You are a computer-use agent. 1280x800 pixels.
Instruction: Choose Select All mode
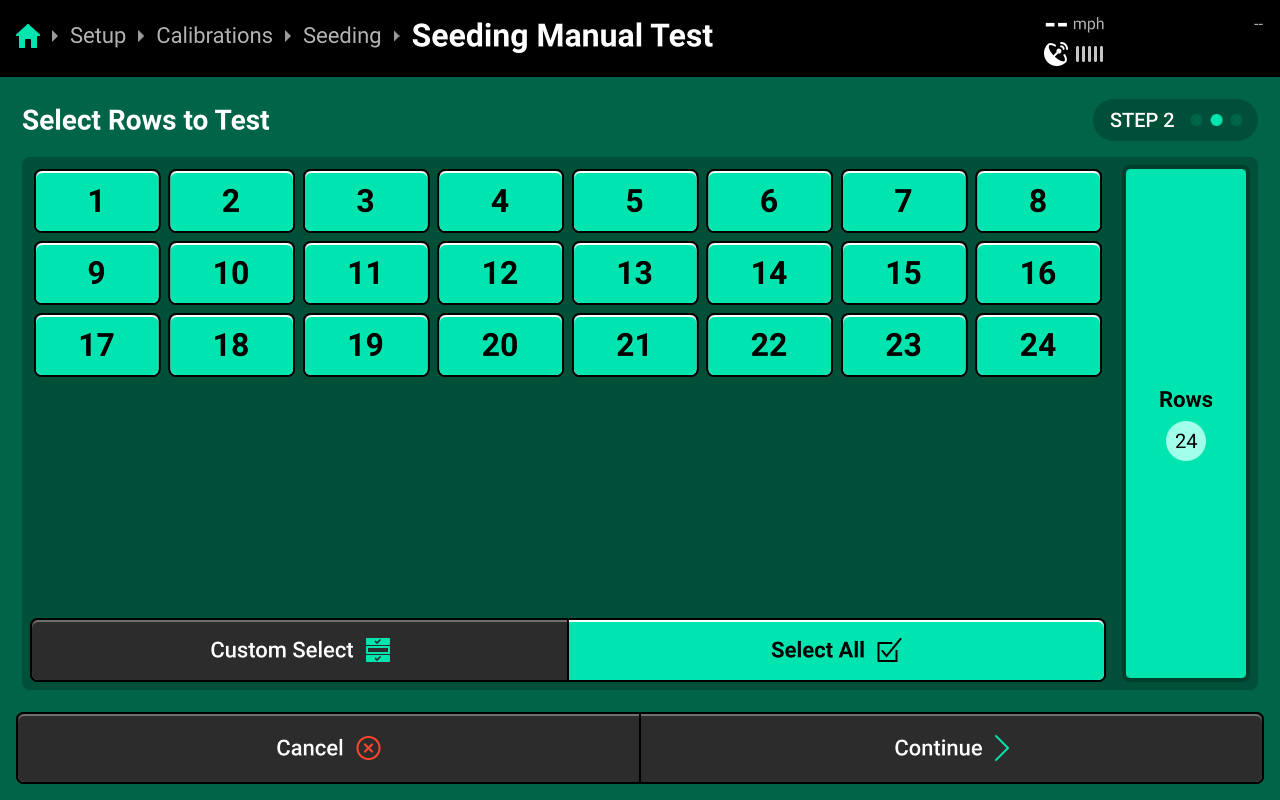pyautogui.click(x=836, y=650)
